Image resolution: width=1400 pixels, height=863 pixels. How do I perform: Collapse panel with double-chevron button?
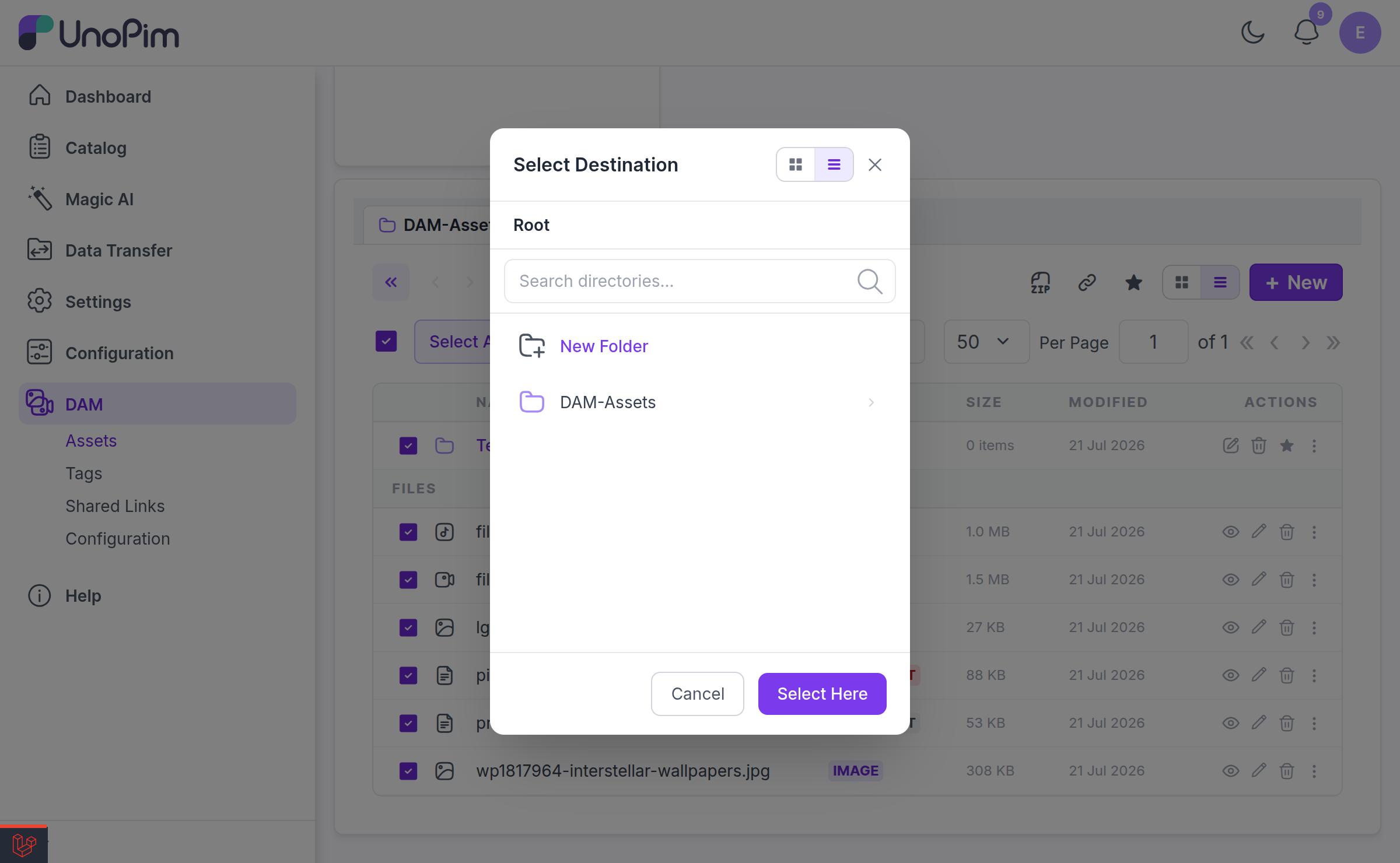(x=391, y=283)
